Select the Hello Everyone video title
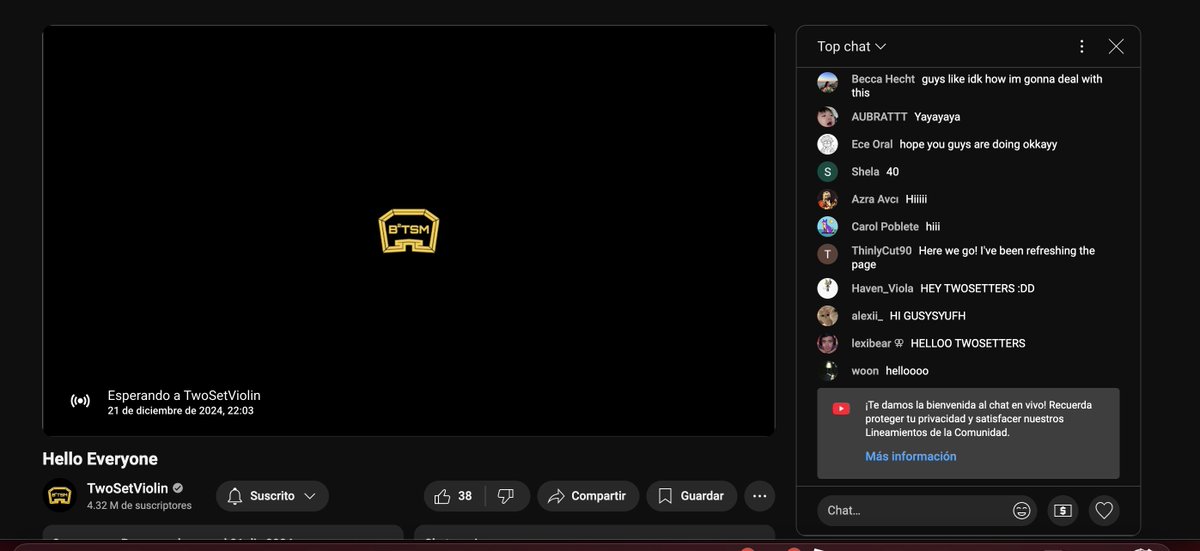The width and height of the screenshot is (1200, 551). coord(100,459)
